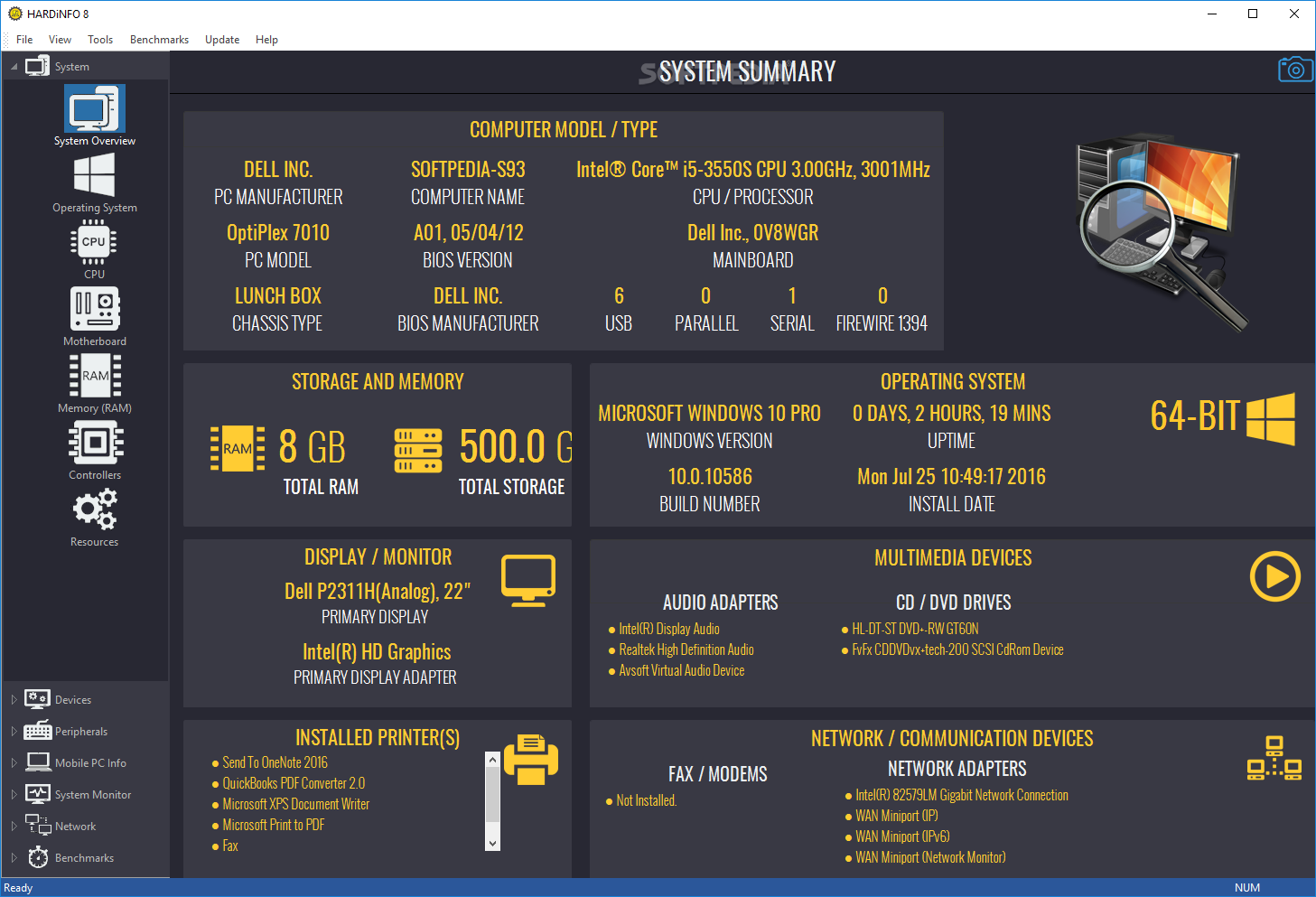The width and height of the screenshot is (1316, 897).
Task: Open the Help menu
Action: pyautogui.click(x=266, y=39)
